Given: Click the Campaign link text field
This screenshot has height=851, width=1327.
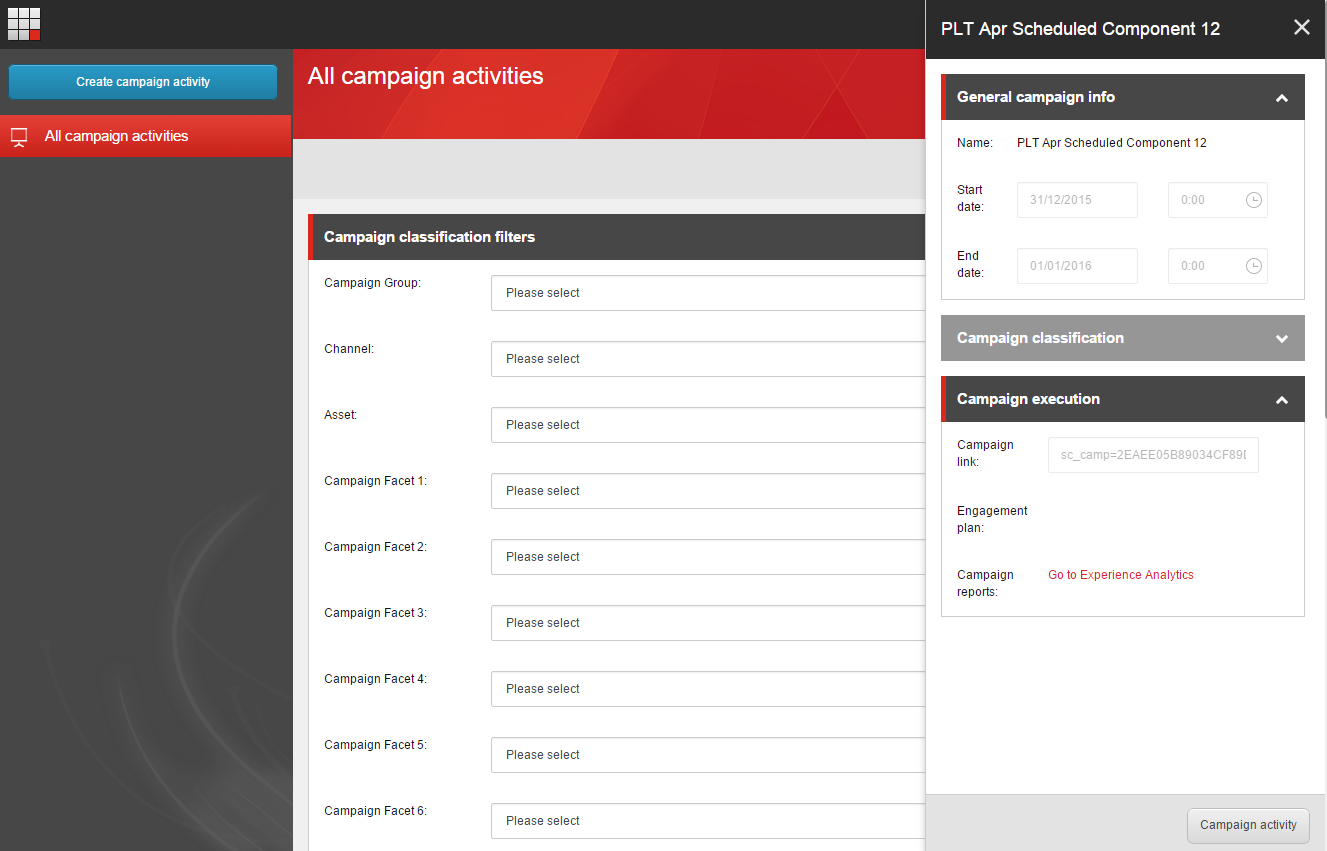Looking at the screenshot, I should tap(1153, 455).
